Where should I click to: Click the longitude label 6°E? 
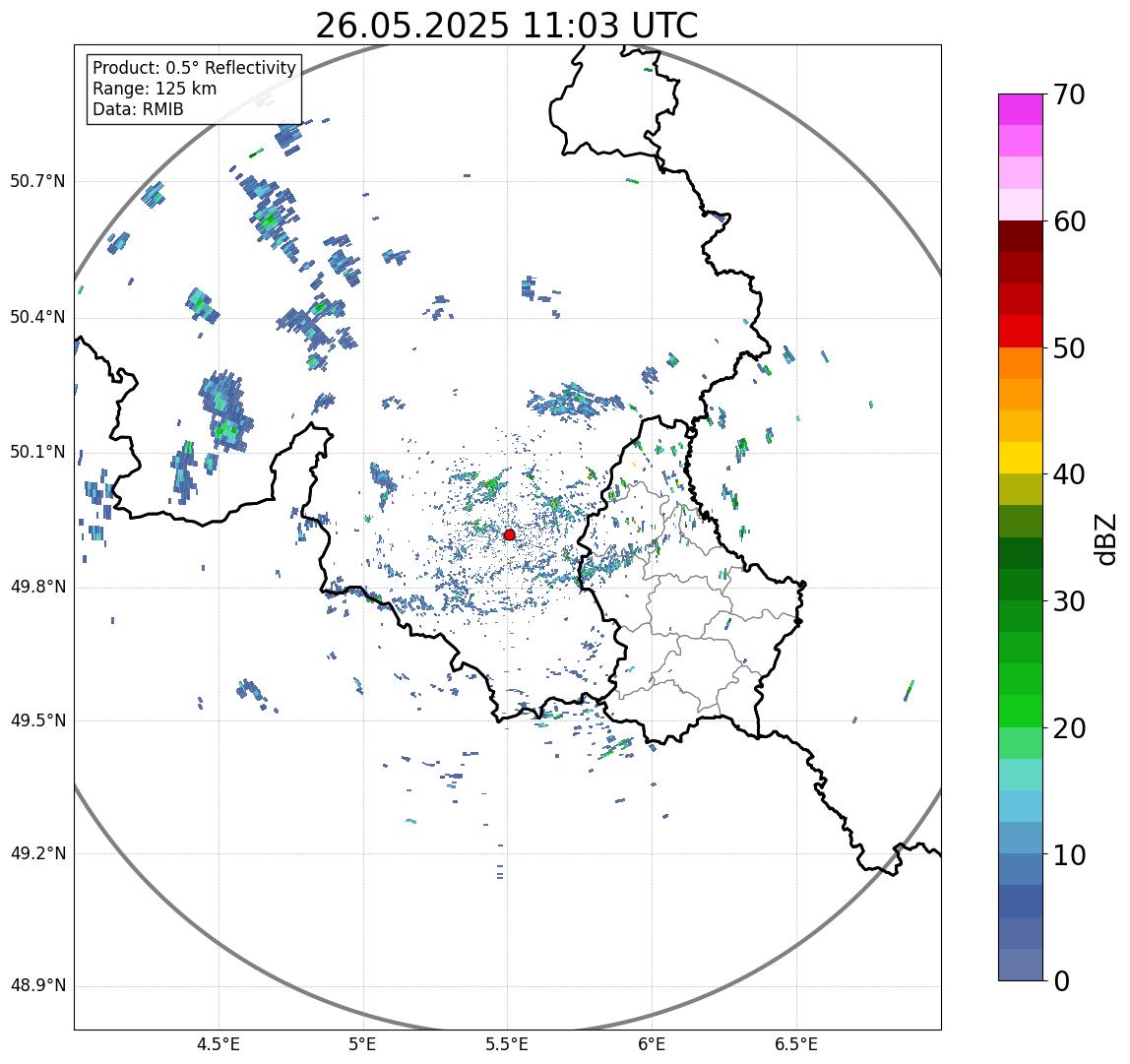653,1044
